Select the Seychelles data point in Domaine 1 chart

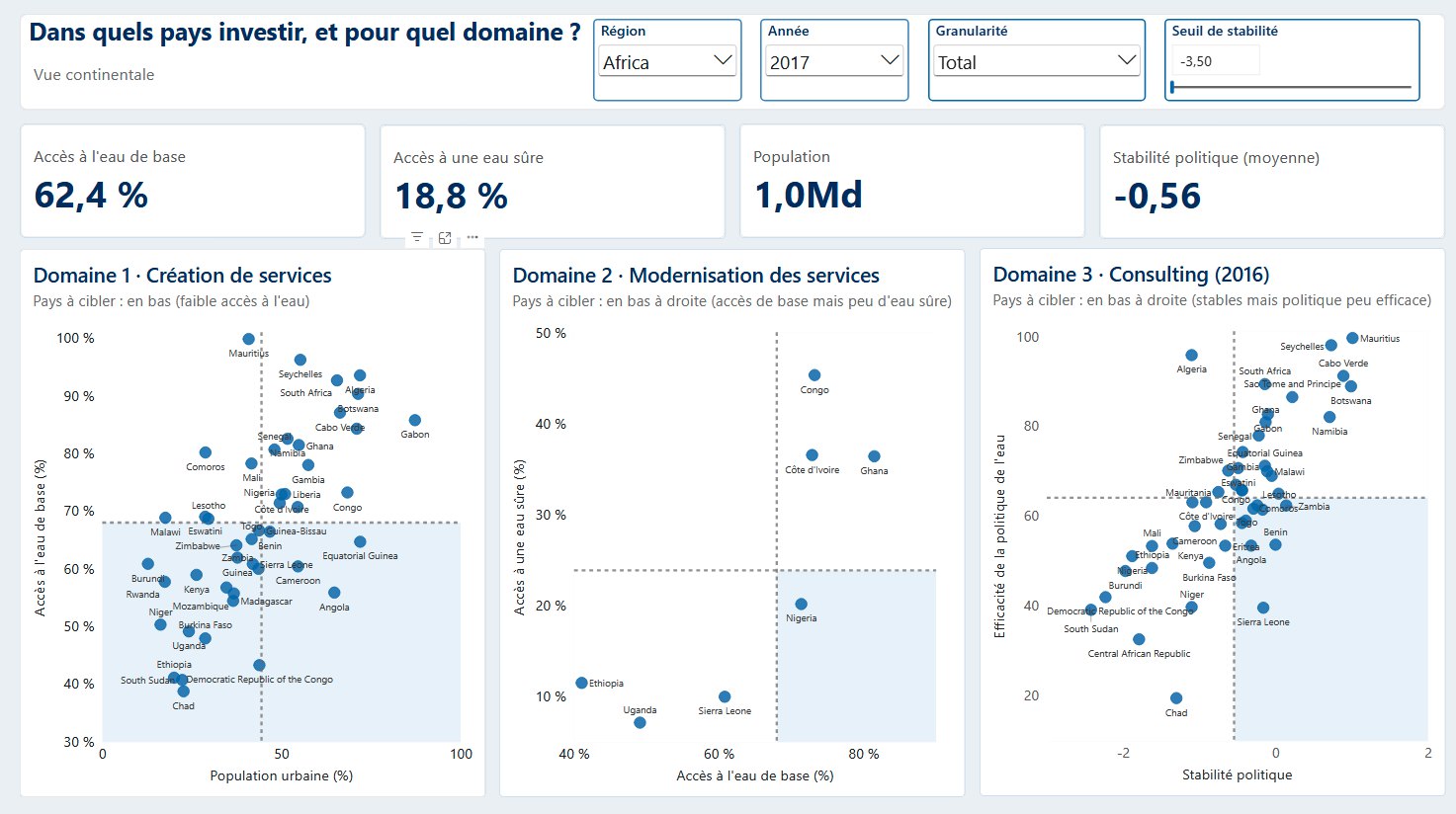[300, 361]
